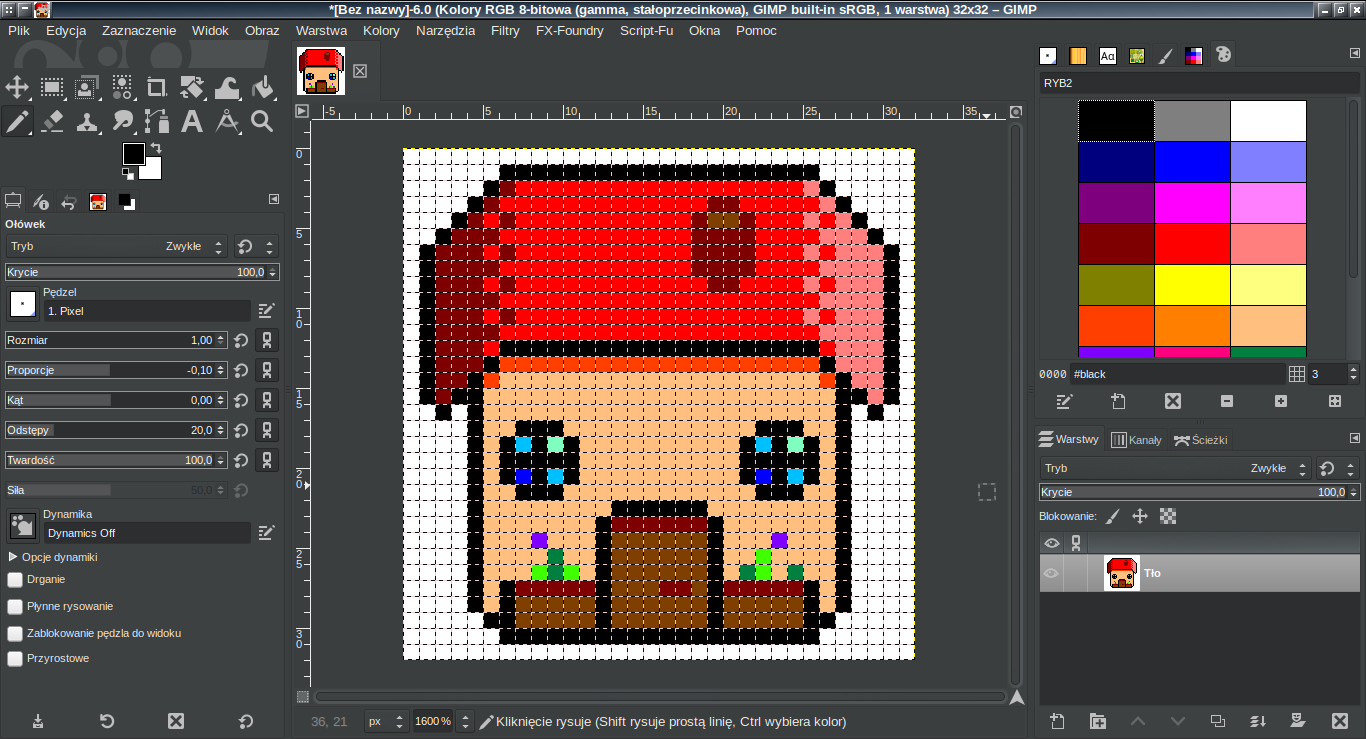
Task: Zoom out palette view with minus
Action: [x=1227, y=401]
